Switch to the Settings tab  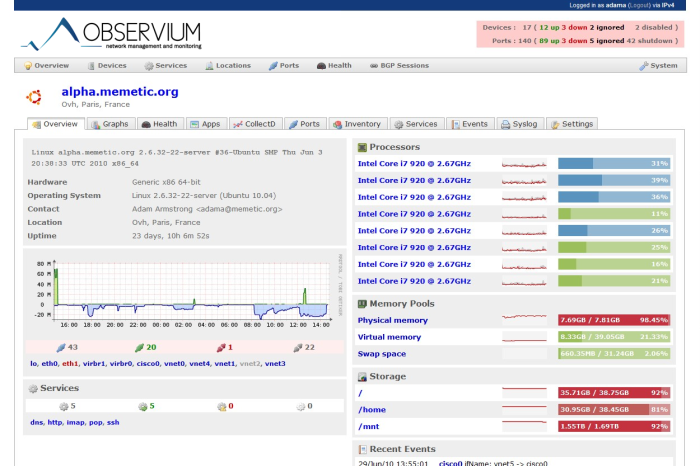click(x=572, y=124)
